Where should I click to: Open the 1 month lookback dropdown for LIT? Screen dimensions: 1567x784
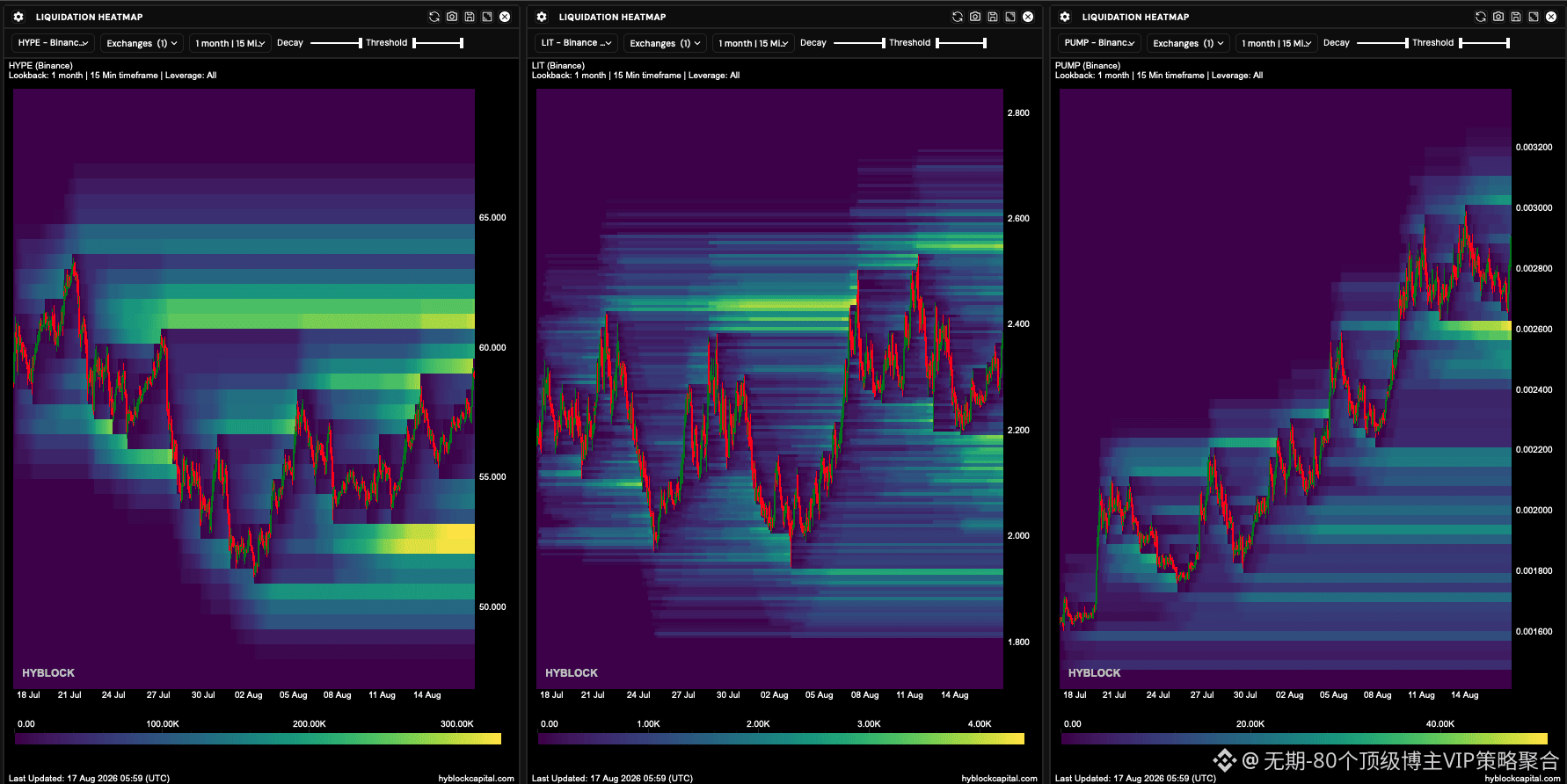pyautogui.click(x=754, y=43)
